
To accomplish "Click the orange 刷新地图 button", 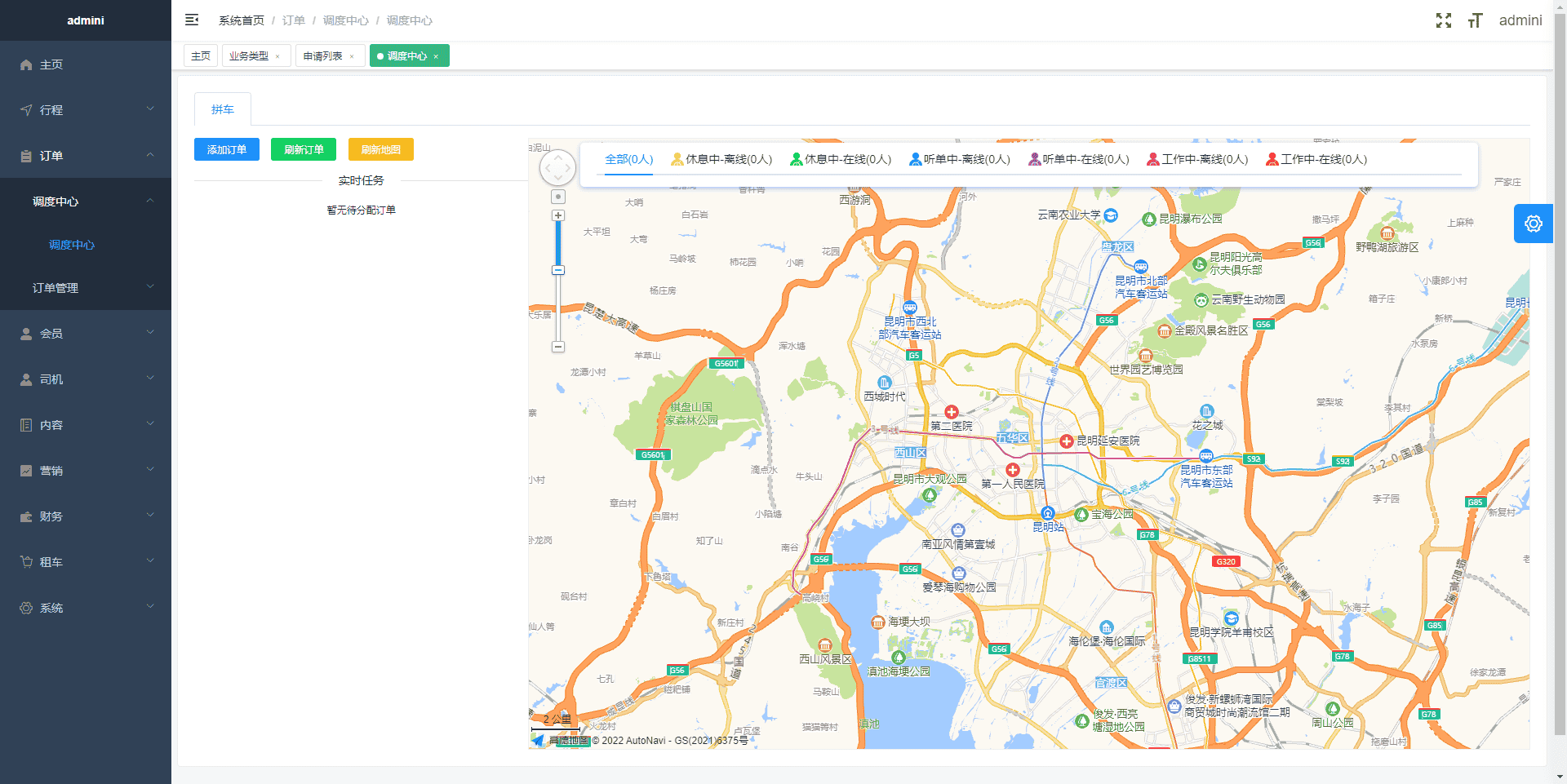I will point(381,149).
